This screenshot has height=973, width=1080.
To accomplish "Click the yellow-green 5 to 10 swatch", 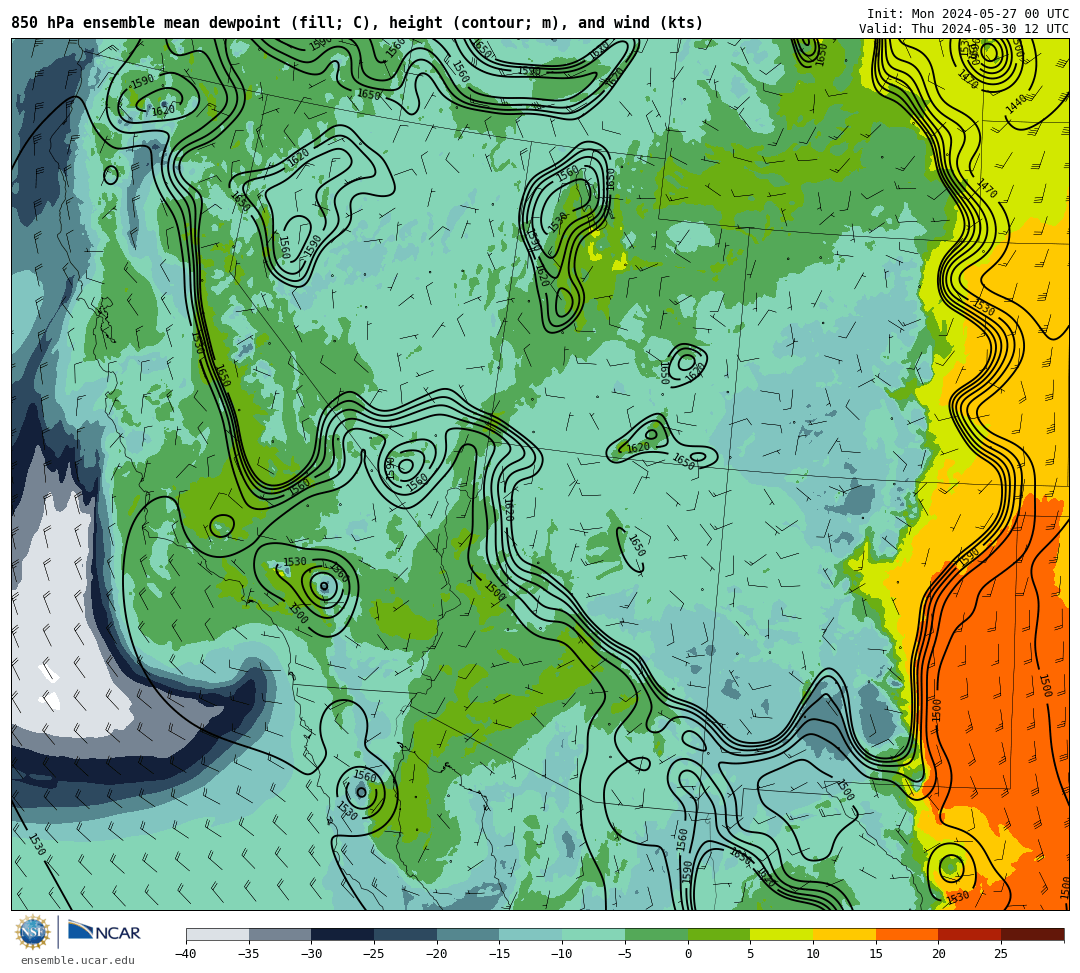I will coord(782,934).
